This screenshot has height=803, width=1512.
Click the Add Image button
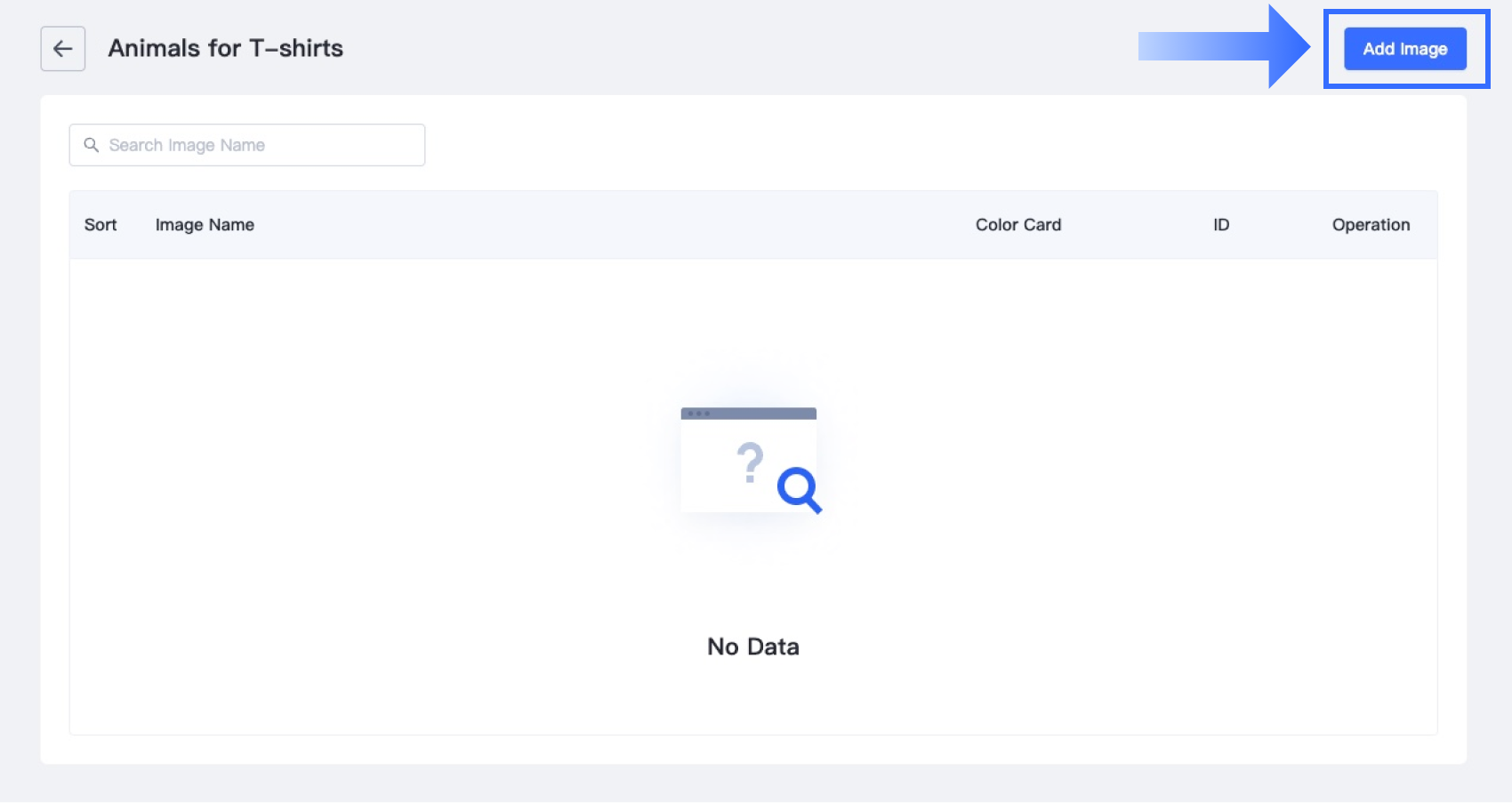pyautogui.click(x=1404, y=49)
